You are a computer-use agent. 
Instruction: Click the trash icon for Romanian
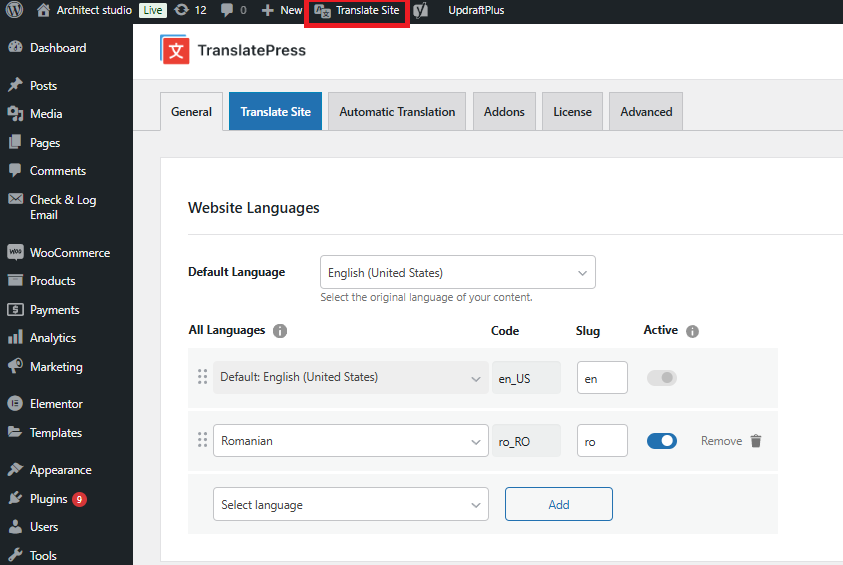pyautogui.click(x=756, y=441)
